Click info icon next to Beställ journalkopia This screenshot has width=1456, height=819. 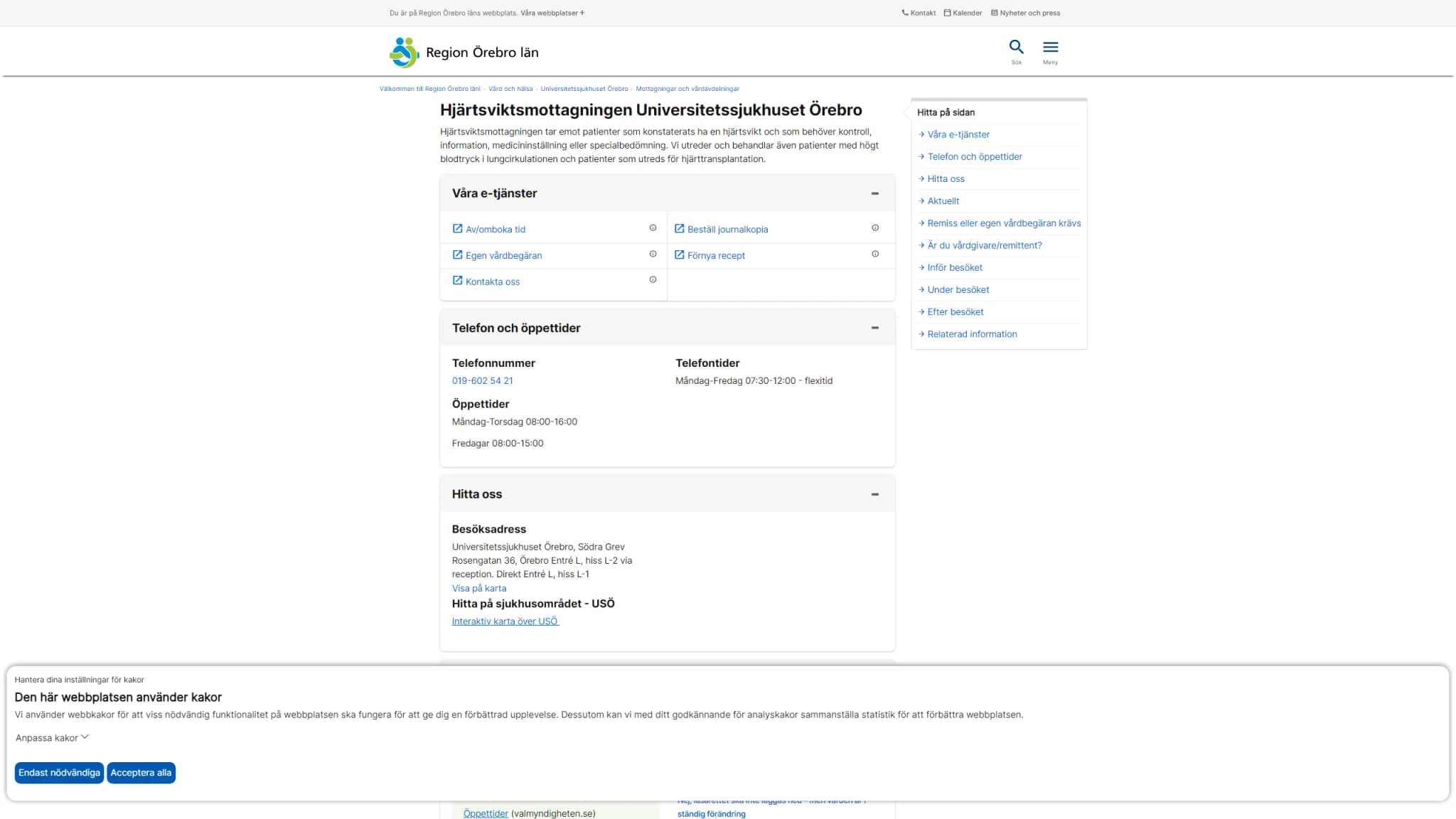(875, 228)
